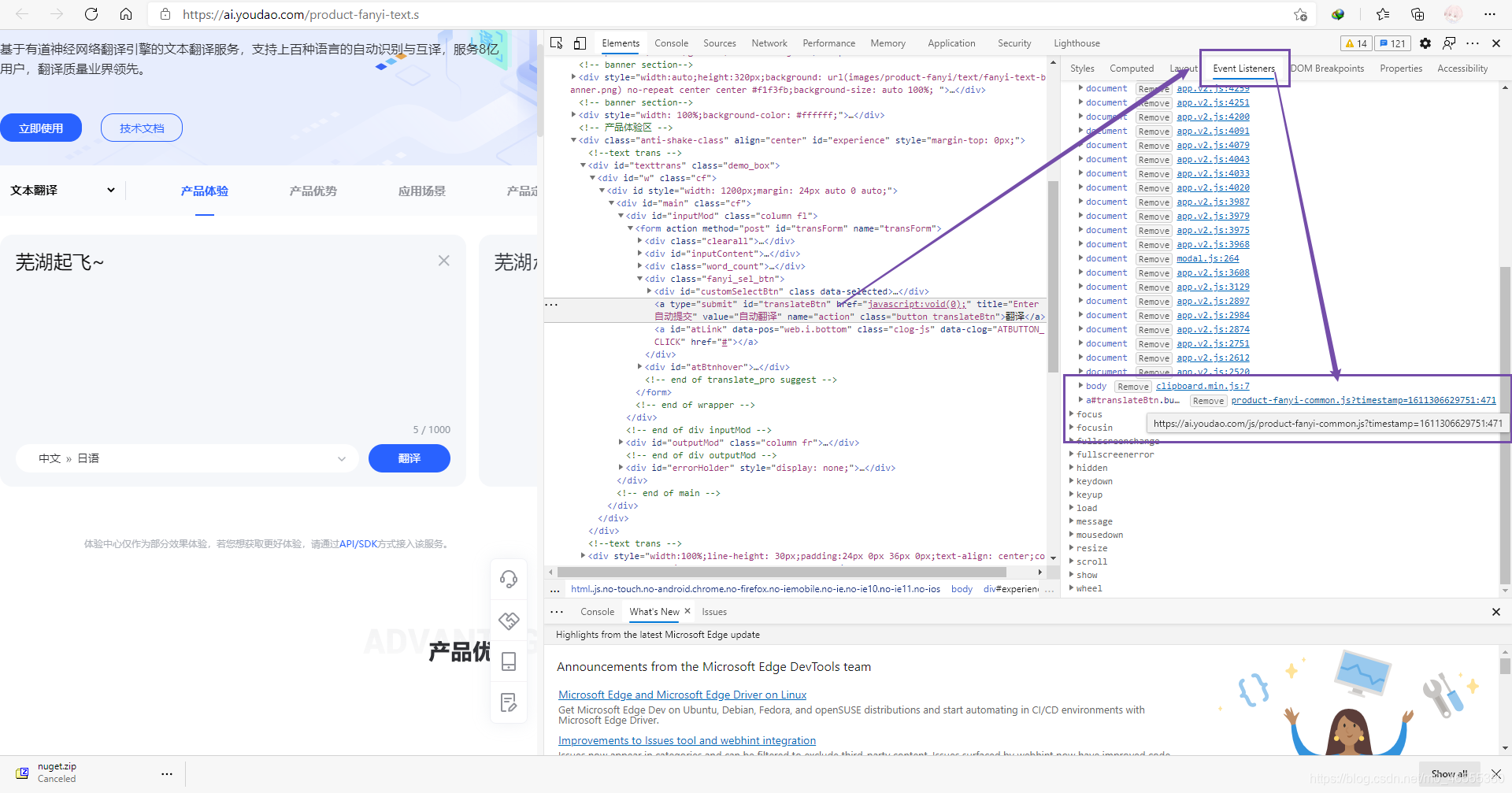
Task: Open browser settings ellipsis menu
Action: tap(1489, 14)
